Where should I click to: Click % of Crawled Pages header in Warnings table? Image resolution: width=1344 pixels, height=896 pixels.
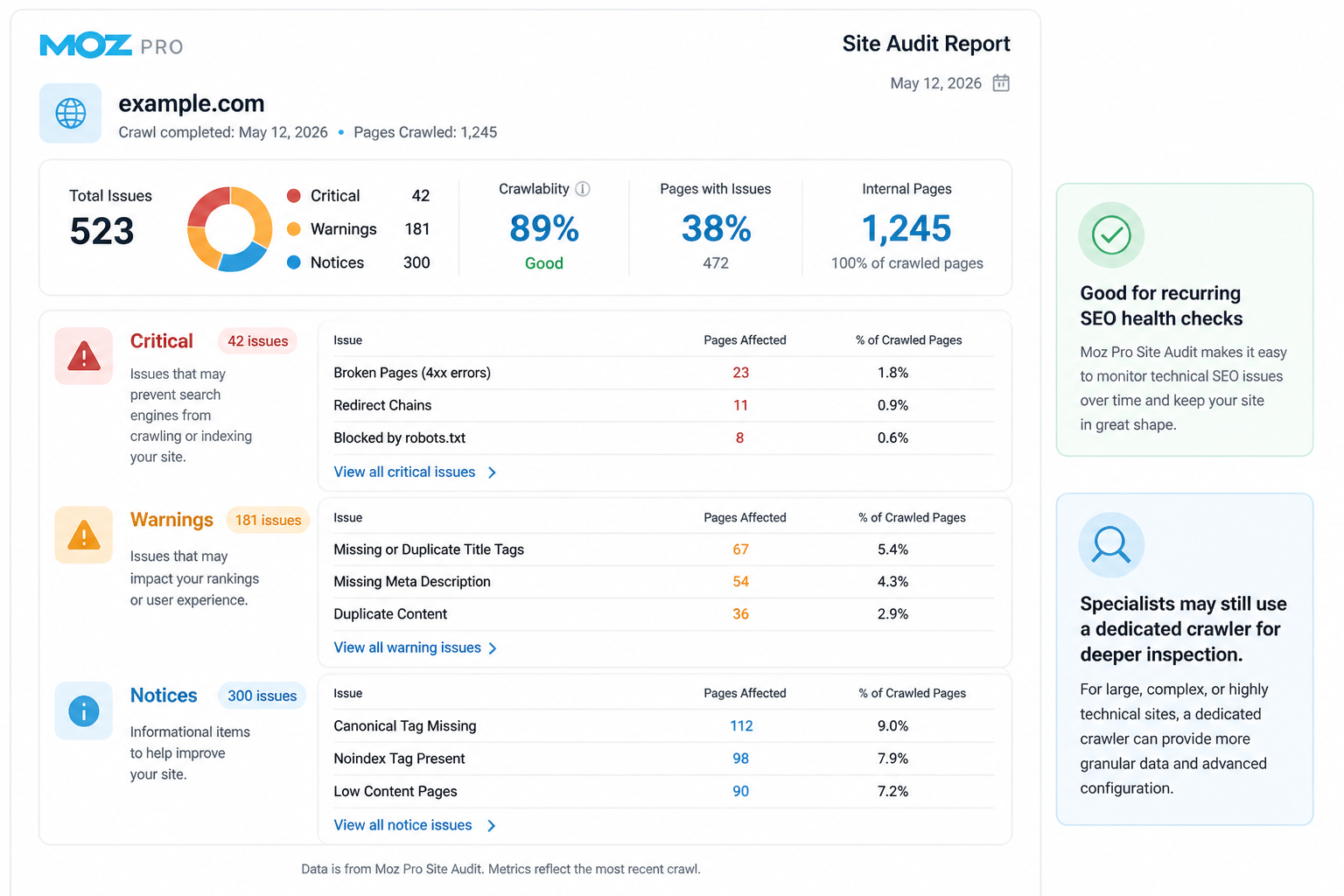912,518
